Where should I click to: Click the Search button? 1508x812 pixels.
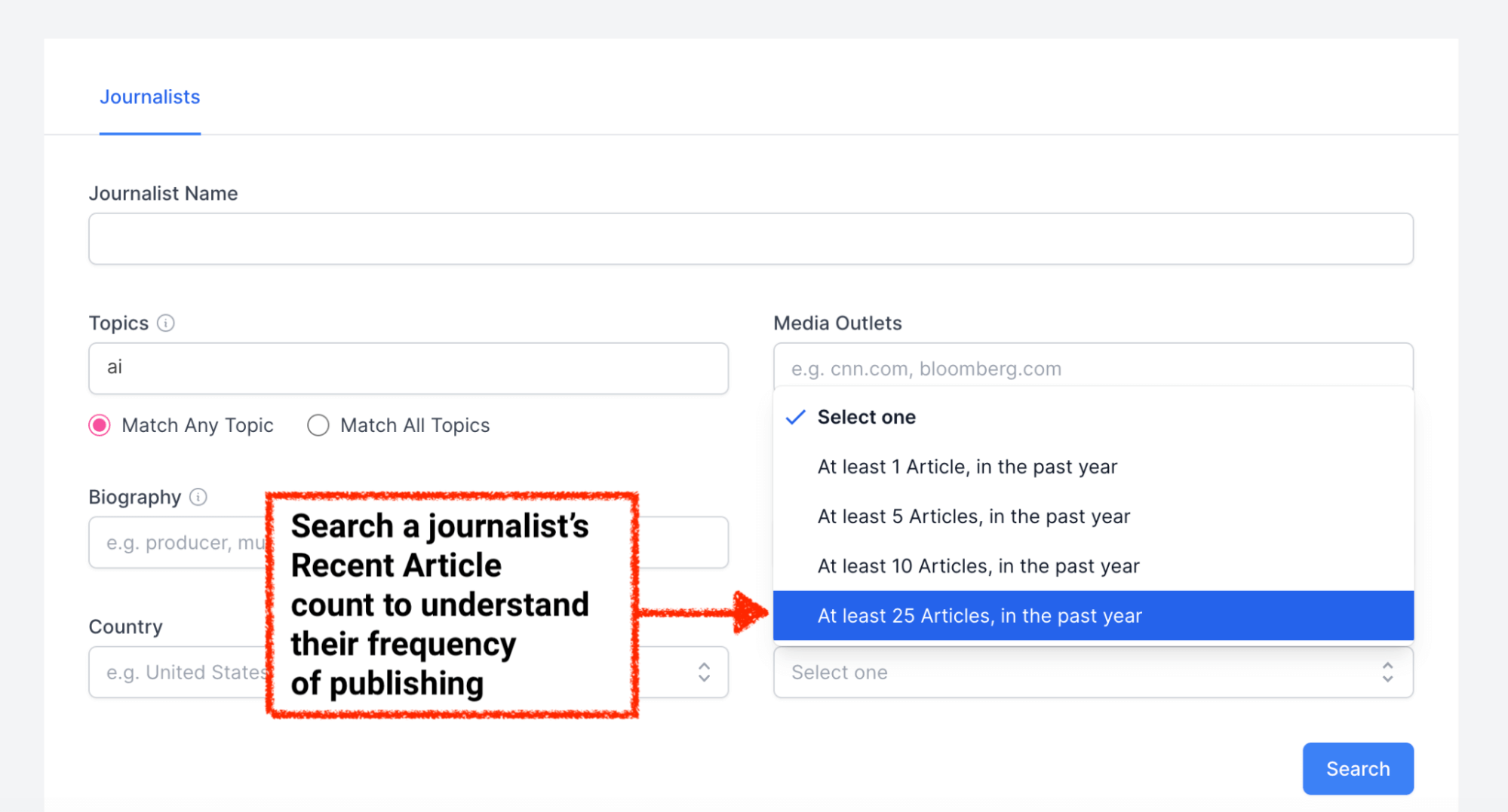click(1357, 768)
